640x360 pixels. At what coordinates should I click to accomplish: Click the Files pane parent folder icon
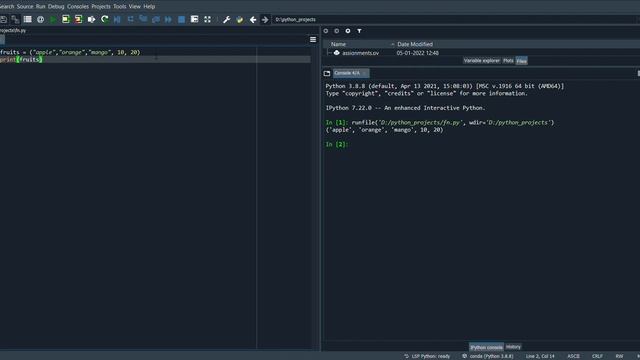tap(348, 31)
